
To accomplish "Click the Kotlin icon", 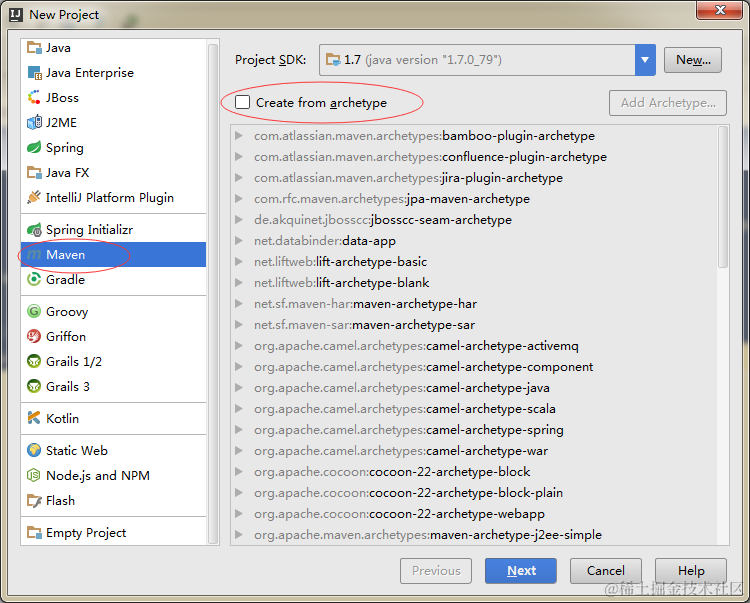I will point(34,418).
